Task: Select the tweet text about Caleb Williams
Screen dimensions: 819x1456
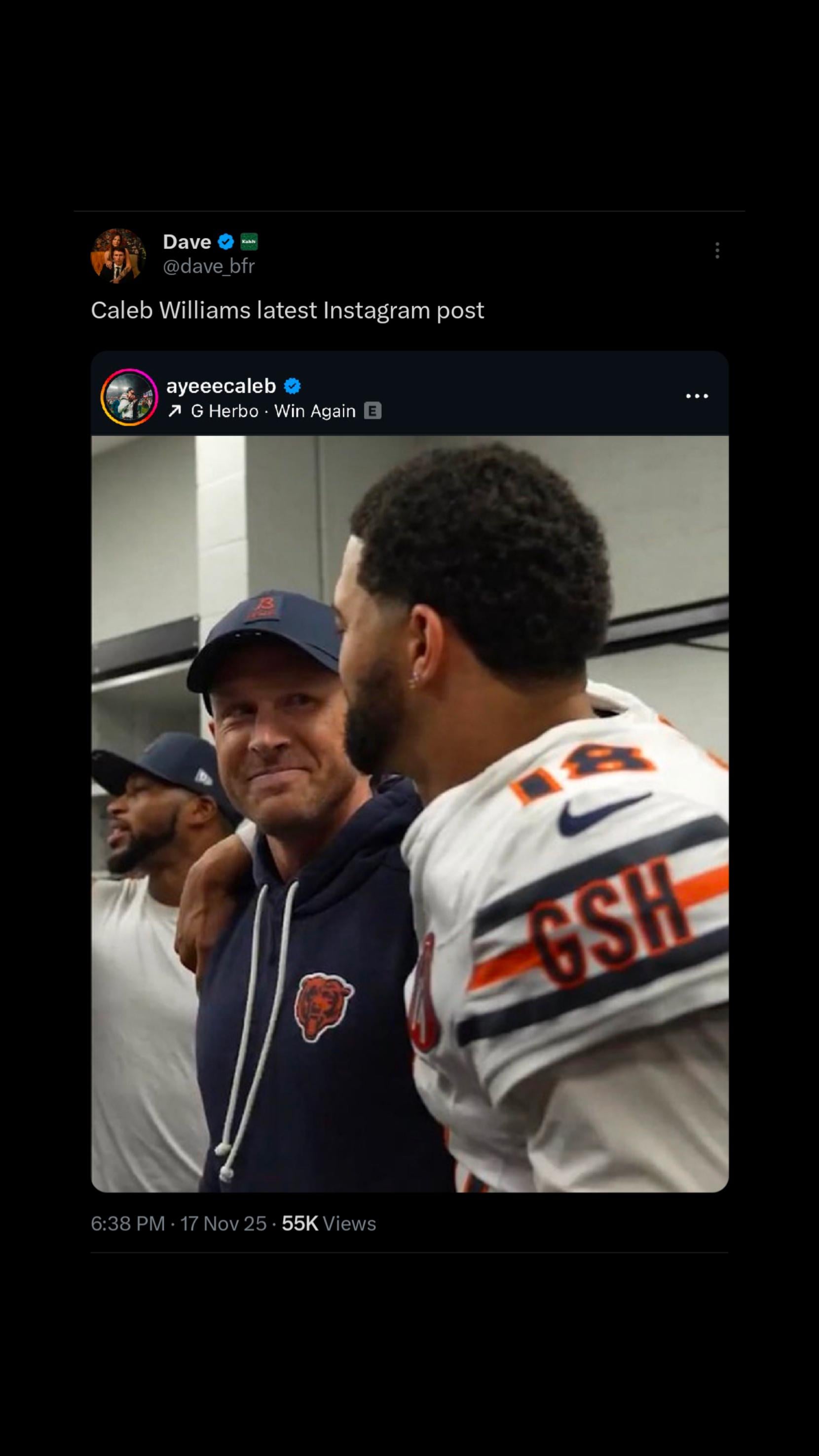Action: (287, 310)
